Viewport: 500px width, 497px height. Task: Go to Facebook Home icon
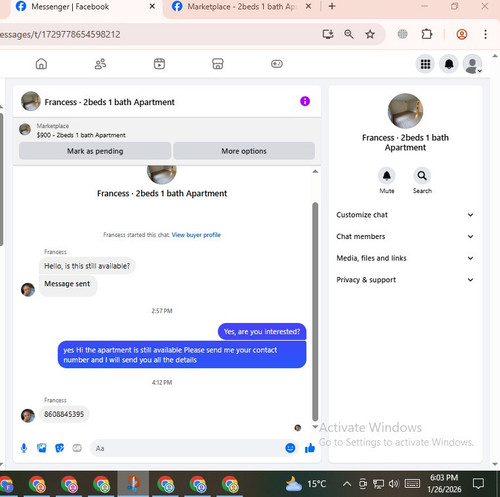pos(41,64)
